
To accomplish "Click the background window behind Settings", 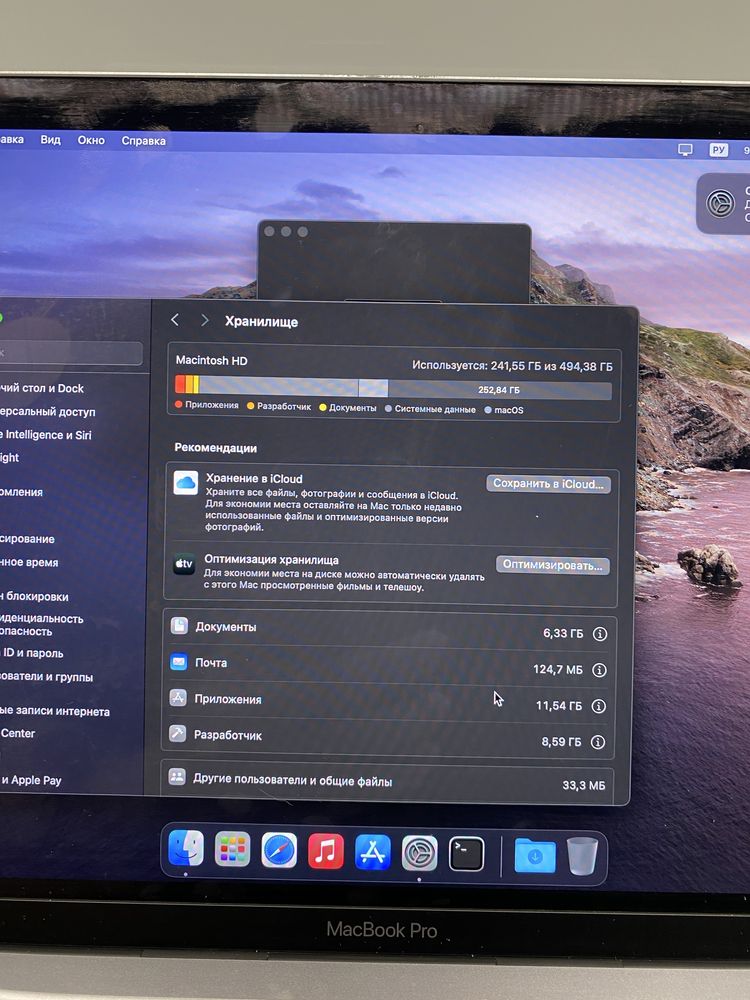I will [x=394, y=263].
